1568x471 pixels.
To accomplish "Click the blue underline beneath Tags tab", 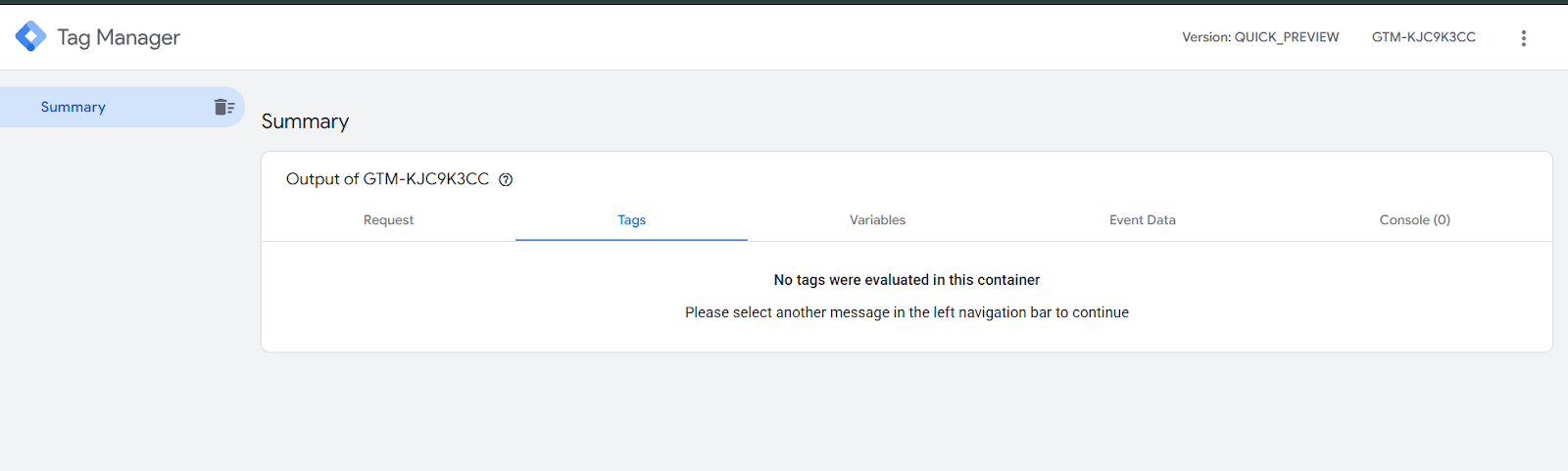I will tap(631, 239).
